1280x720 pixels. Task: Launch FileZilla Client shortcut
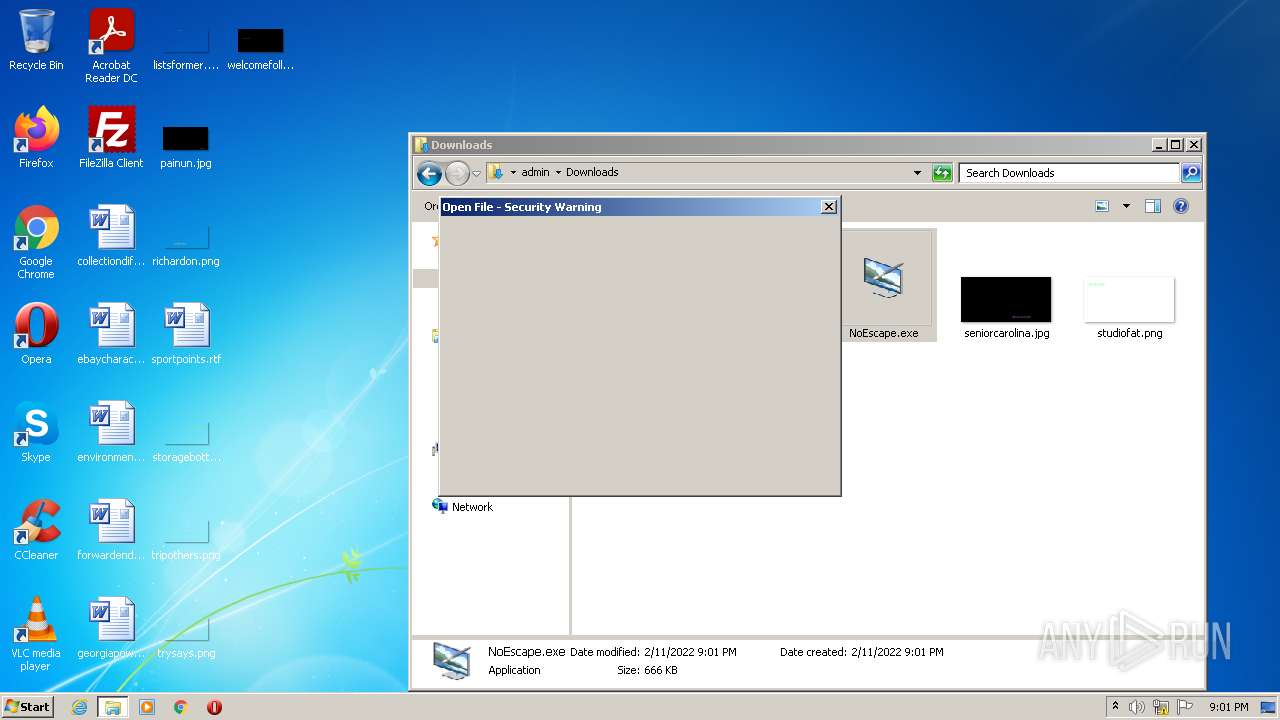point(111,138)
